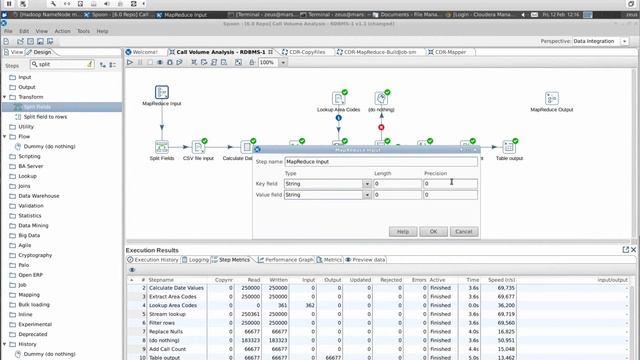Select the Table output step on canvas
The width and height of the screenshot is (640, 360).
(x=509, y=147)
